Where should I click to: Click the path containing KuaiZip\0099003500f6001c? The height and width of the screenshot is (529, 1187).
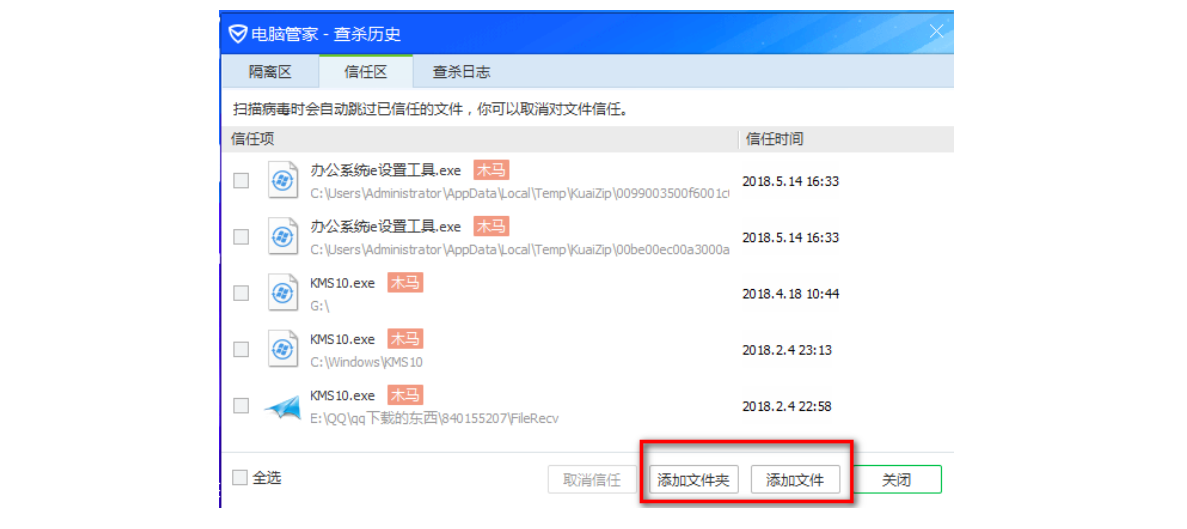520,193
